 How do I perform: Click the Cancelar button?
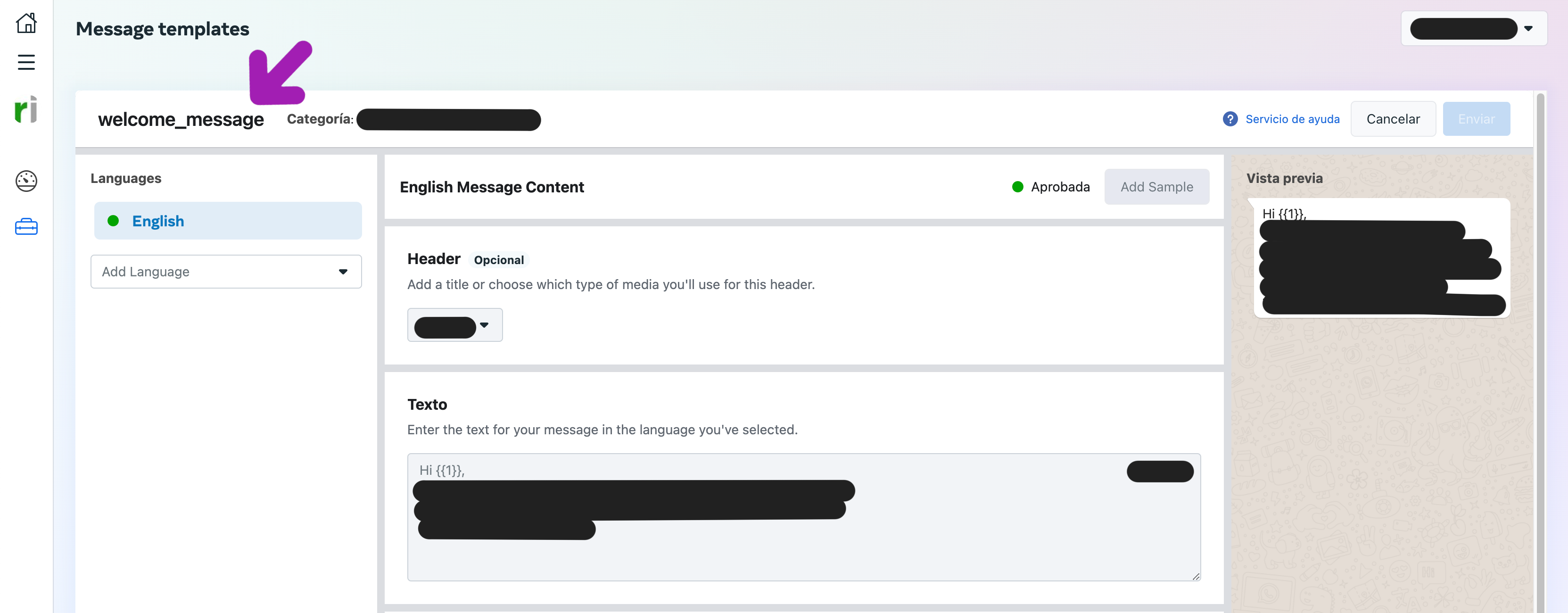[1393, 119]
